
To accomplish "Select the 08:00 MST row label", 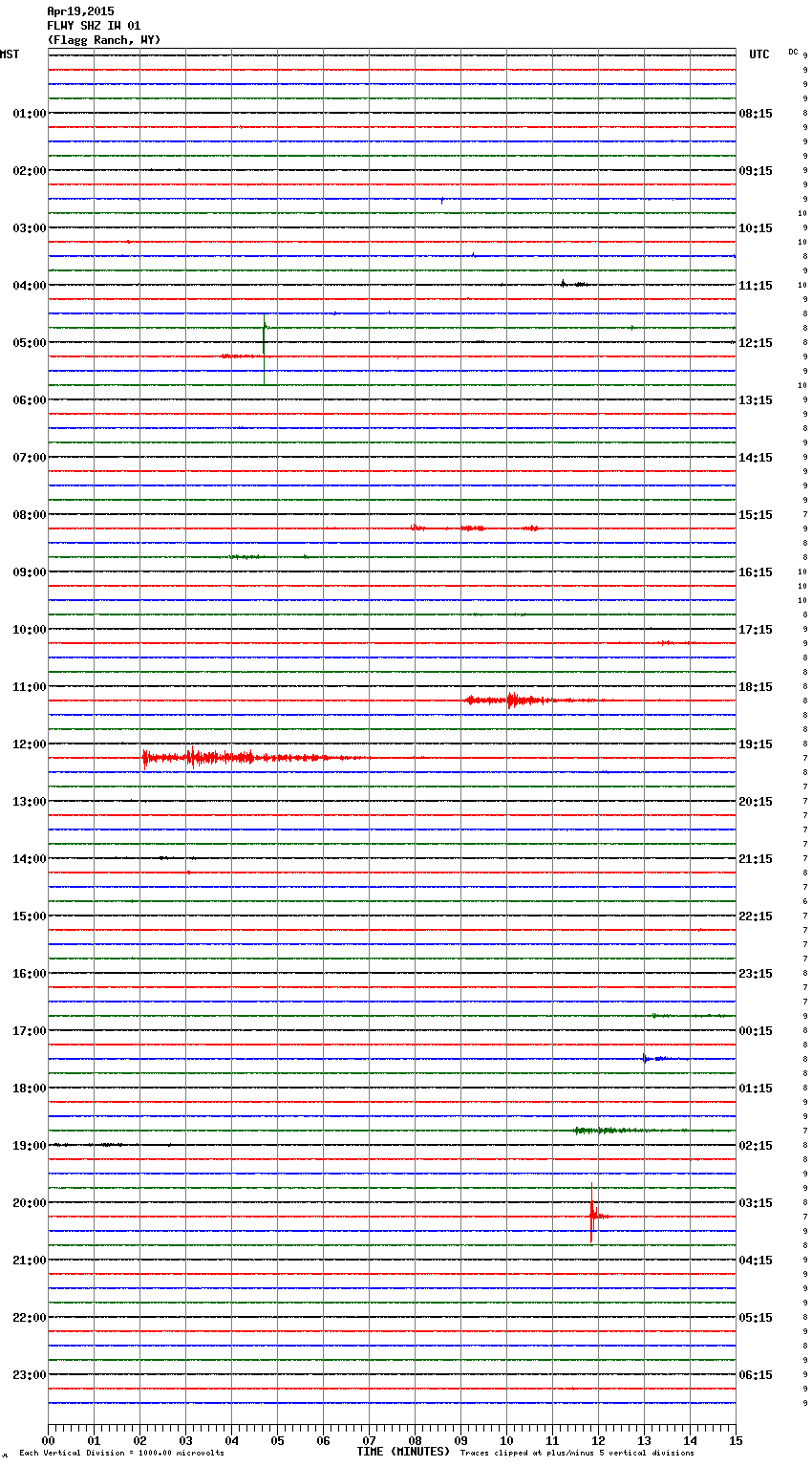I will point(30,515).
